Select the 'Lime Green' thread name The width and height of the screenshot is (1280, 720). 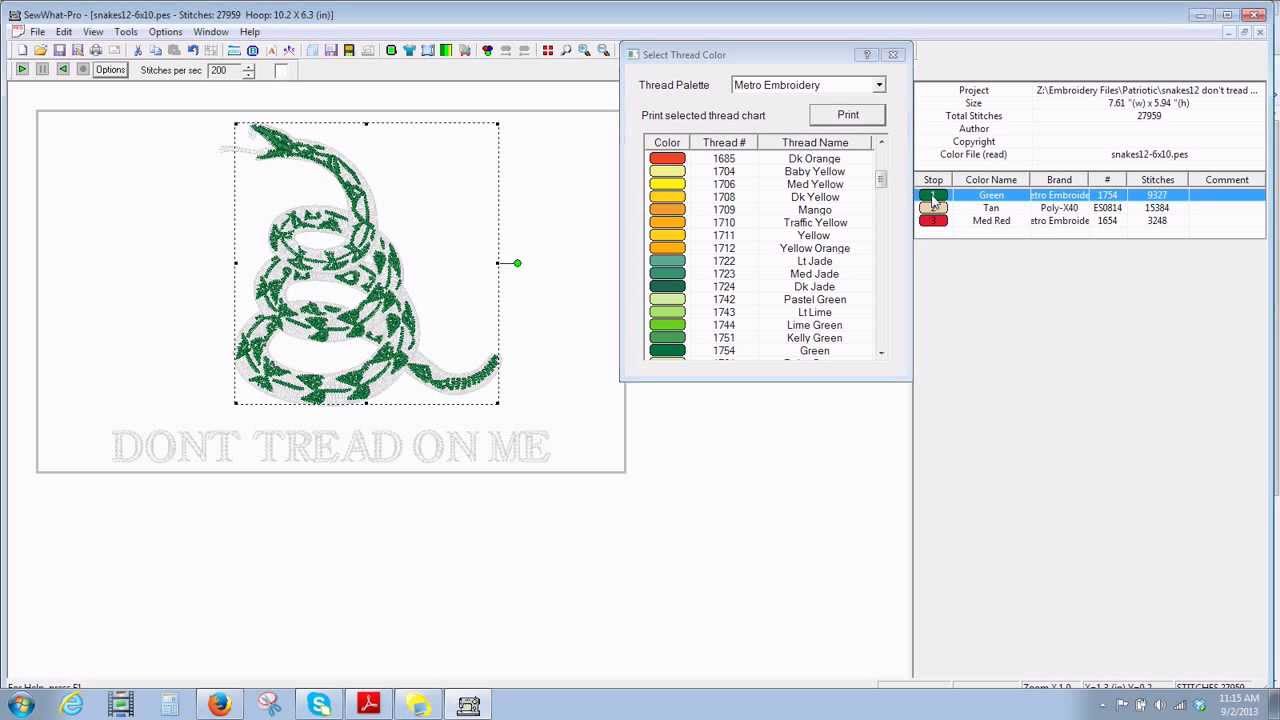pyautogui.click(x=815, y=325)
